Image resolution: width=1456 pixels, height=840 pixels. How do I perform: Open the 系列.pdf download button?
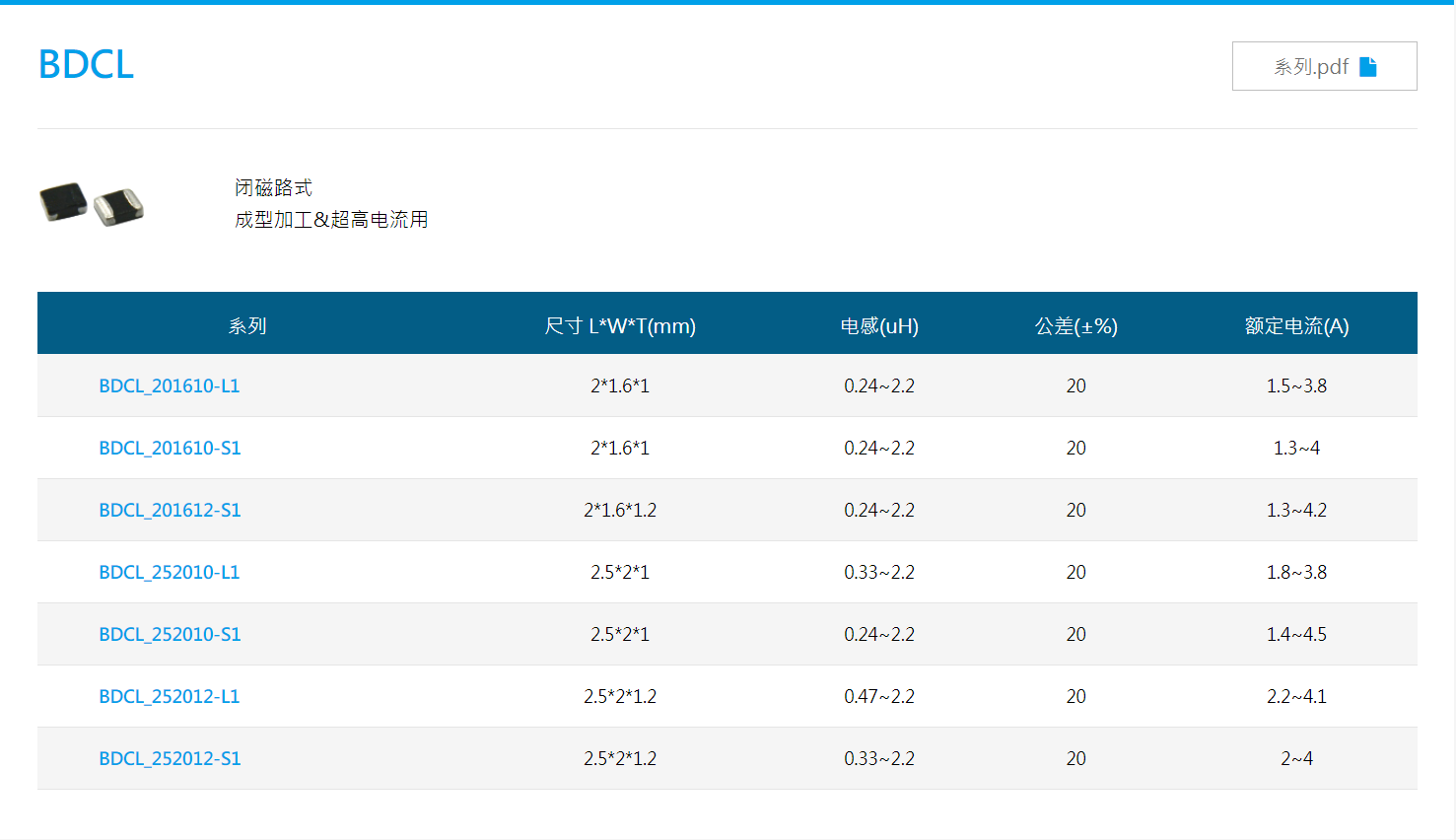pos(1323,66)
